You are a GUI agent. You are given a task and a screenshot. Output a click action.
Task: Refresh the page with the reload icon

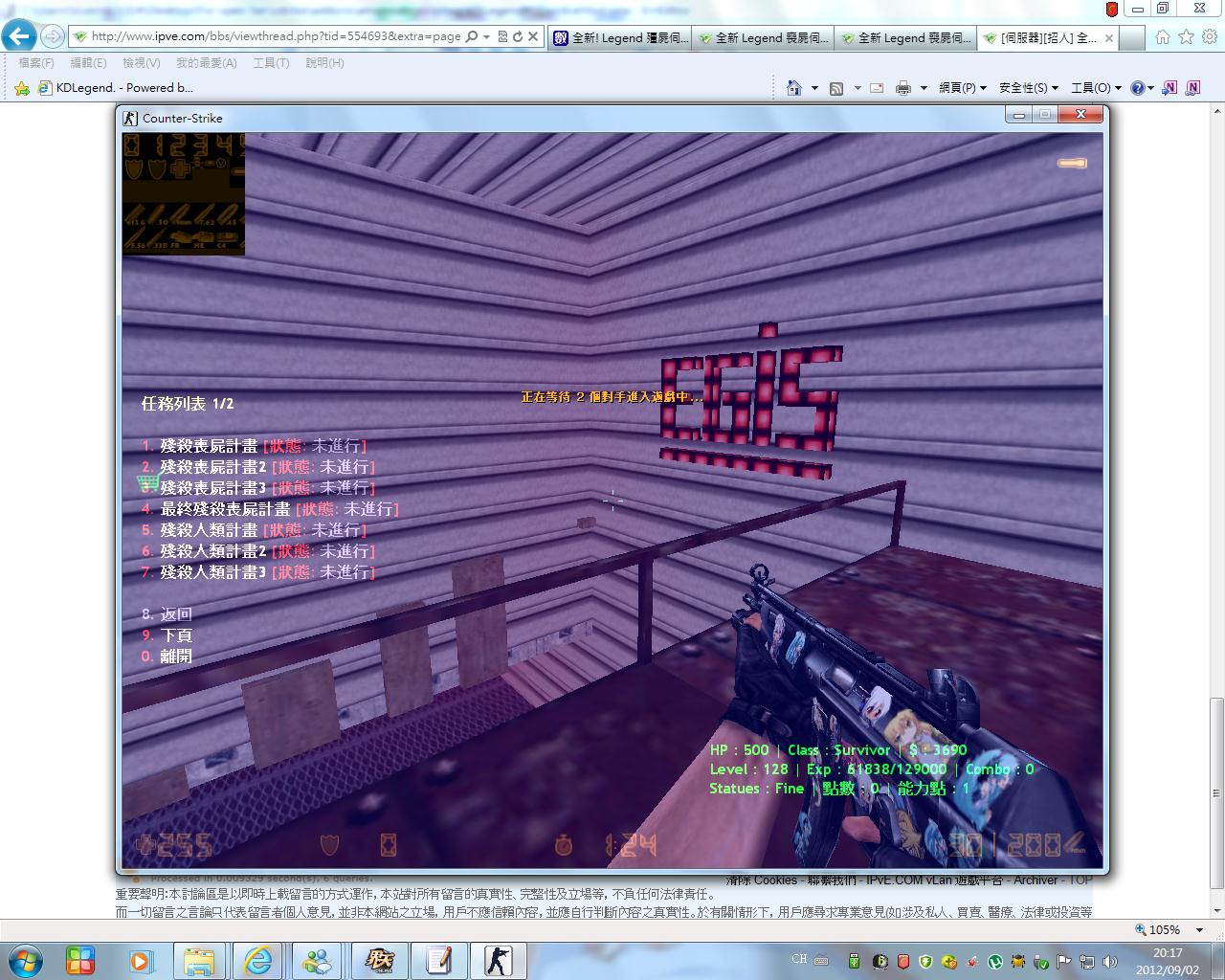(x=517, y=36)
